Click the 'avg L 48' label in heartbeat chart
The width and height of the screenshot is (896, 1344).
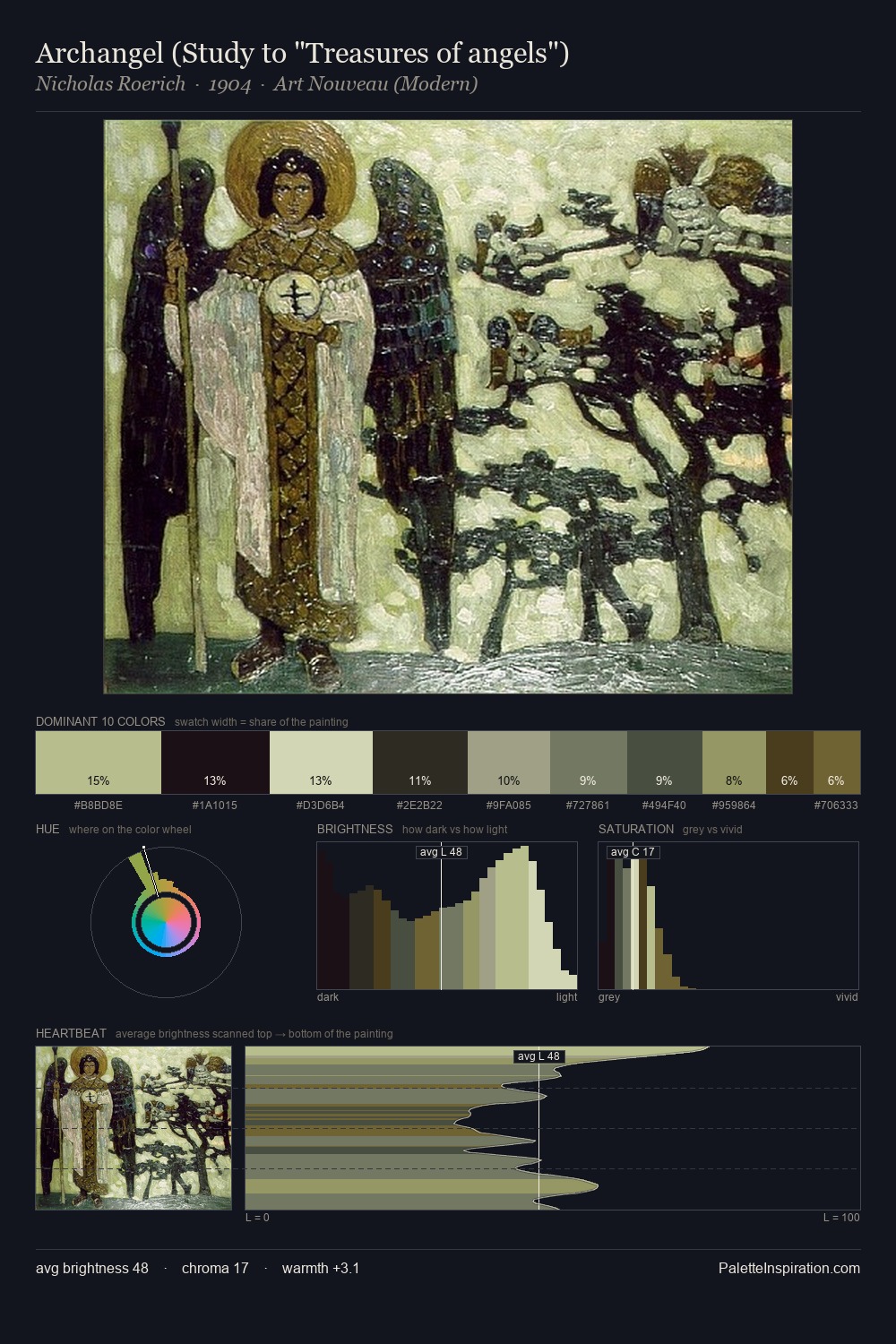coord(538,1056)
